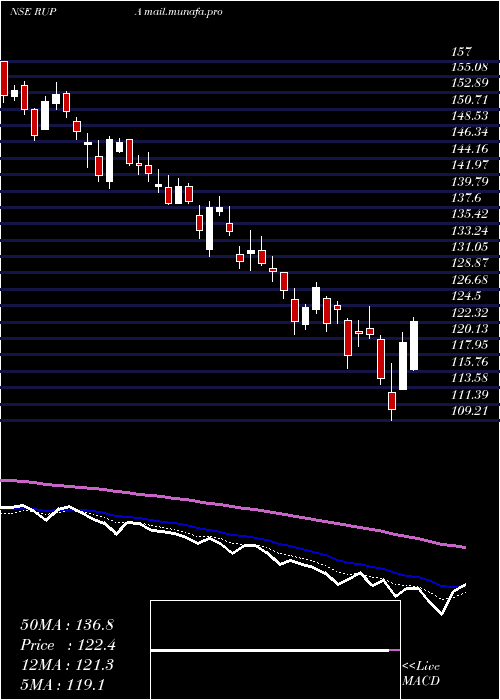The width and height of the screenshot is (500, 700).
Task: Click the 139.79 price level label
Action: tap(470, 182)
